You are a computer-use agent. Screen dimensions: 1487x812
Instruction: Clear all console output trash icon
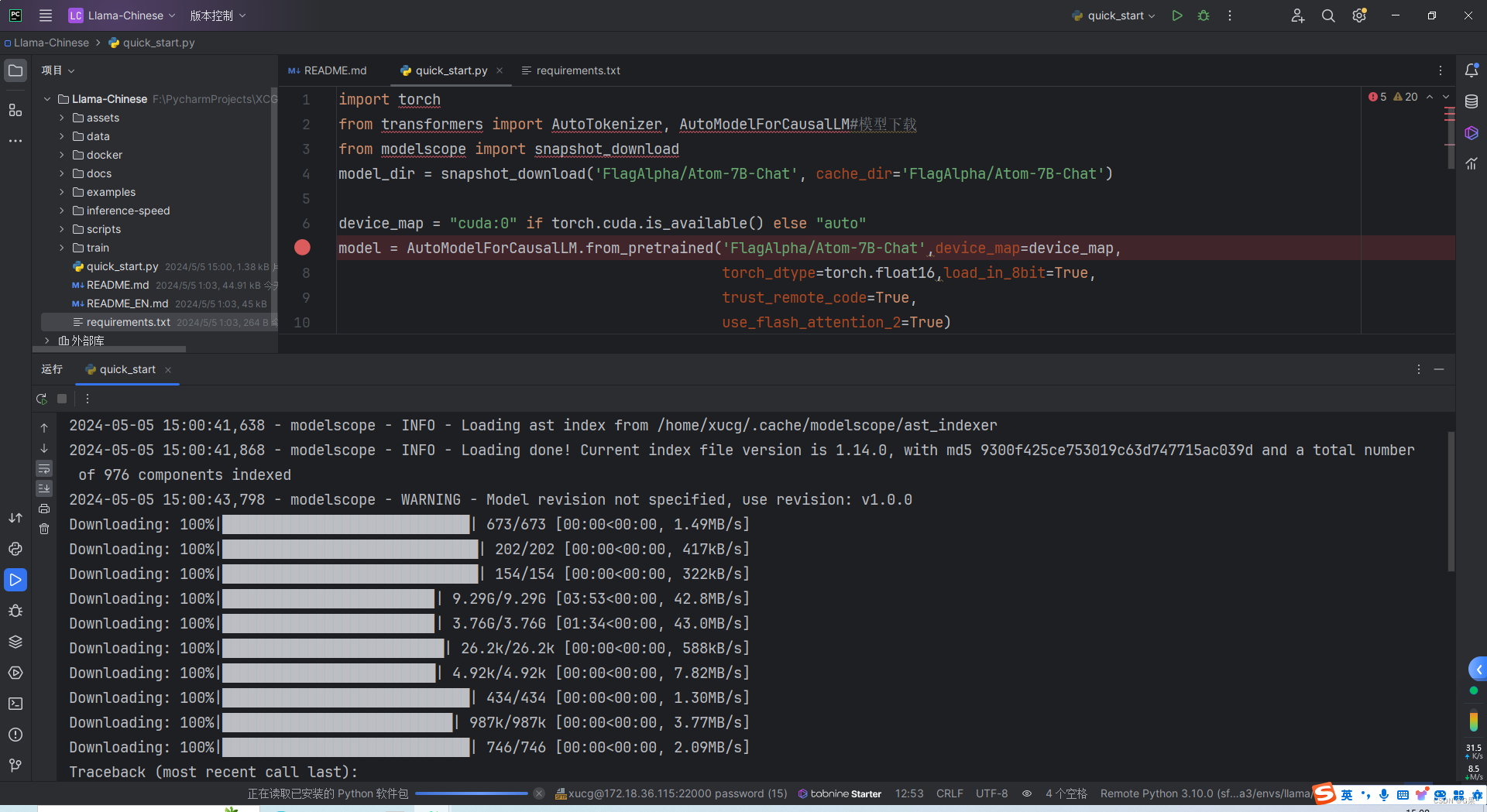(44, 529)
